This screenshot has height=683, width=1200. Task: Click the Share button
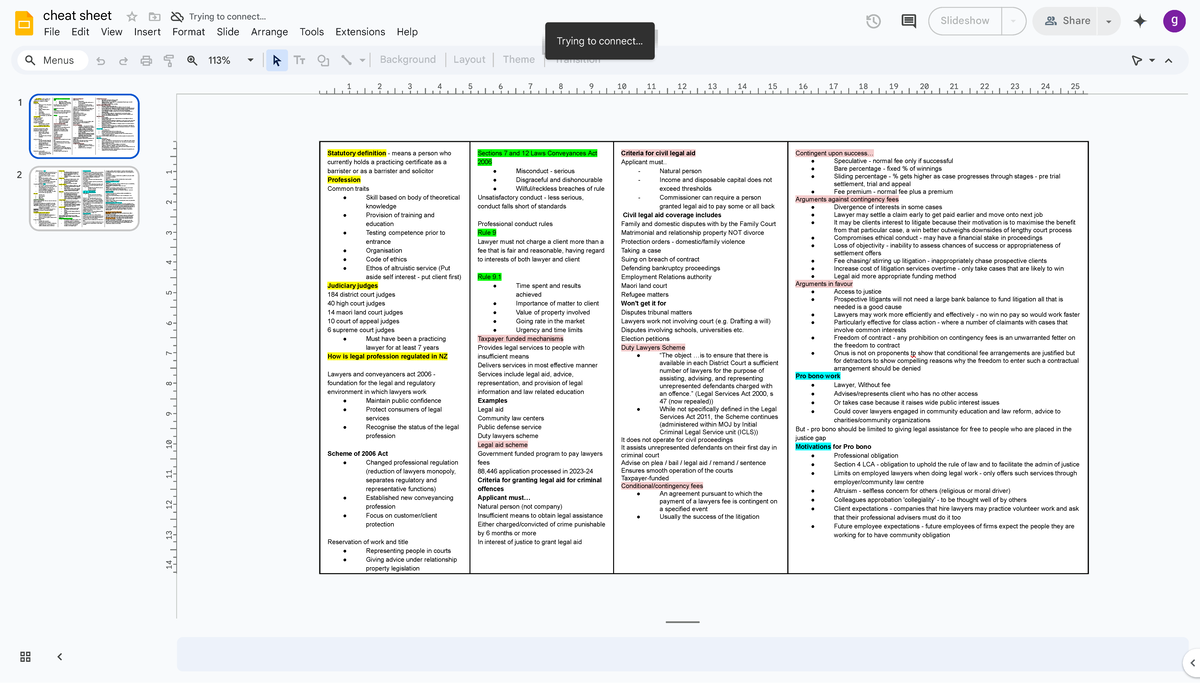[x=1066, y=21]
